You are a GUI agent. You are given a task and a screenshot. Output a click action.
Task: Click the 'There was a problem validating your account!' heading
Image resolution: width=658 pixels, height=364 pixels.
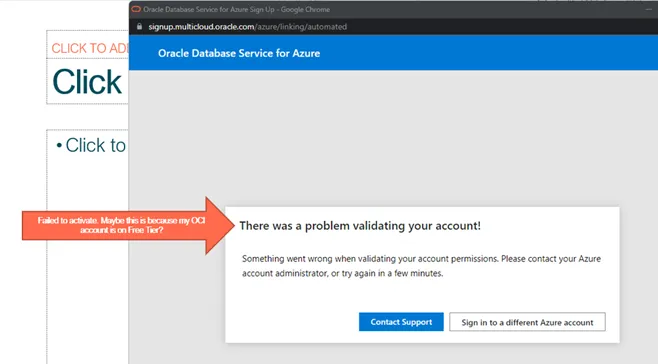point(360,226)
